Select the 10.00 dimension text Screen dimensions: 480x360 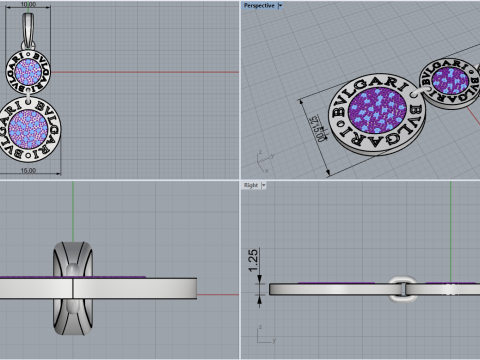(28, 4)
